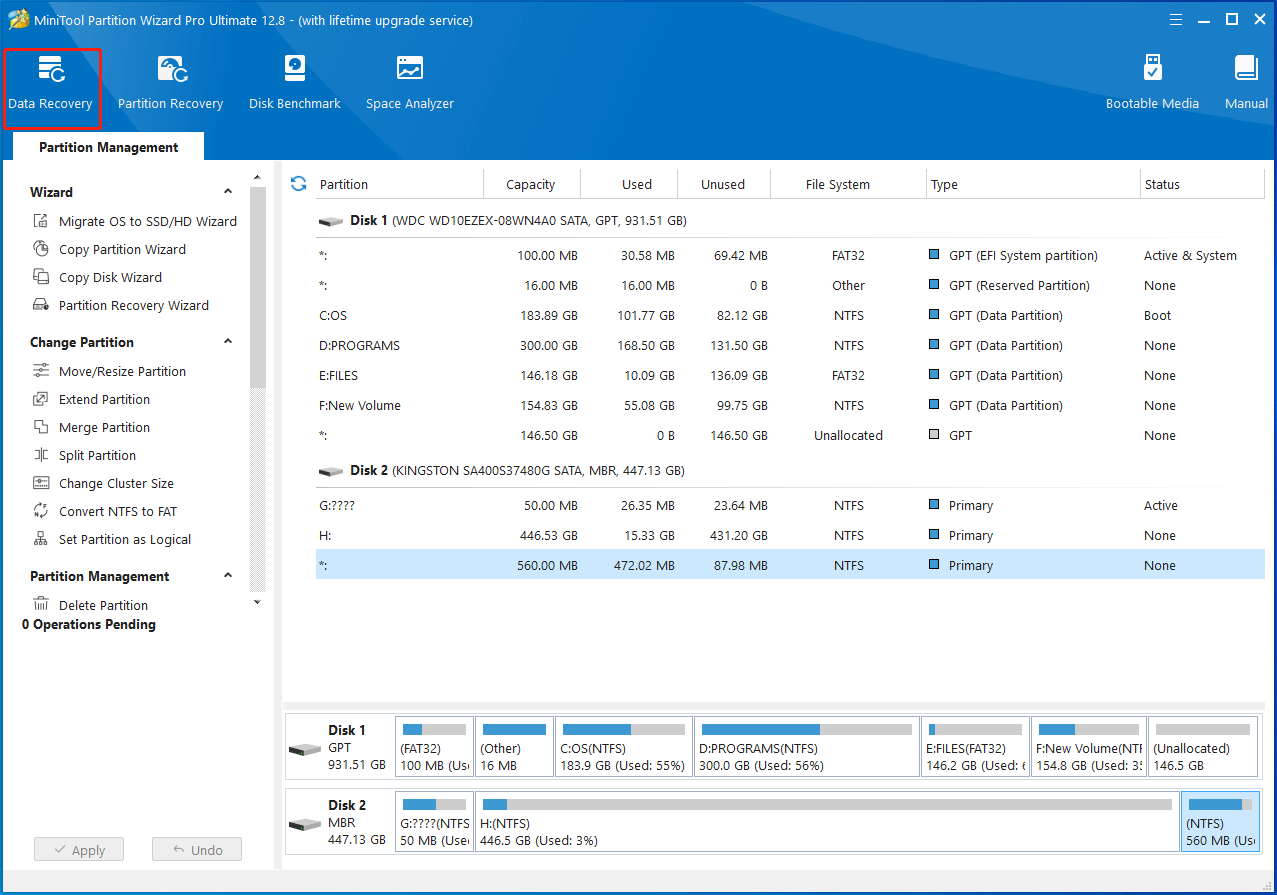Collapse the Change Partition section

(x=228, y=342)
